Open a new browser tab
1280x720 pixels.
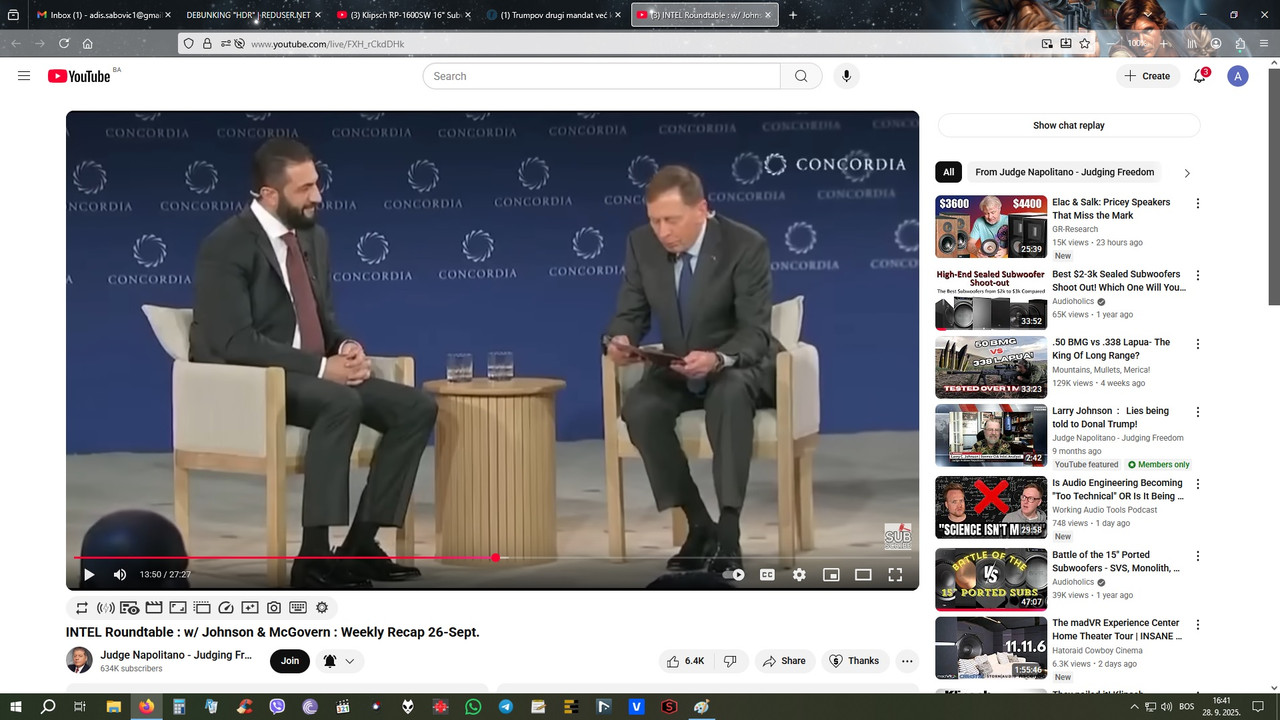point(793,15)
